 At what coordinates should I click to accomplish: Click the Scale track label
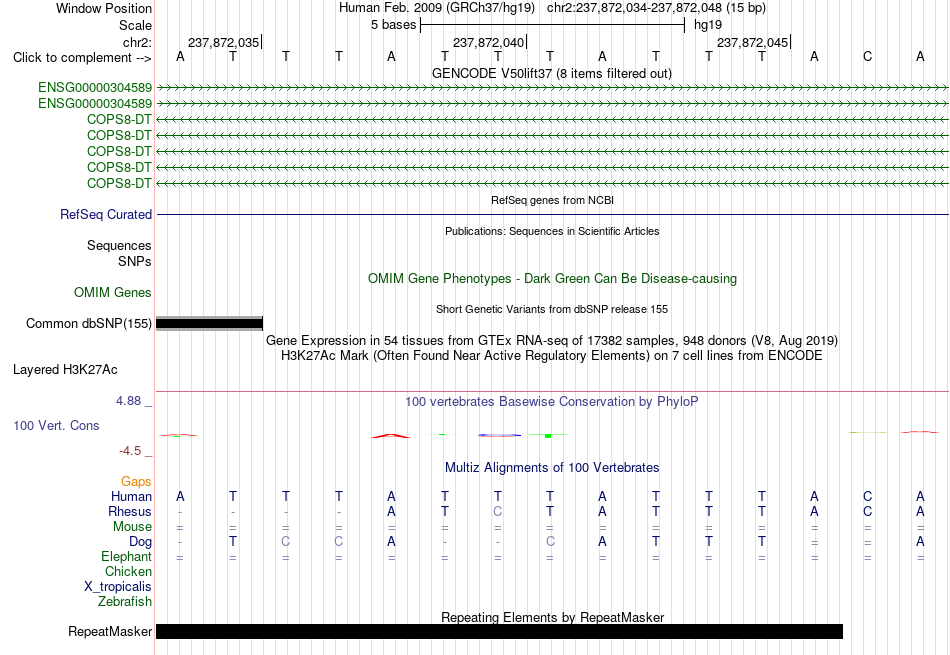point(135,25)
